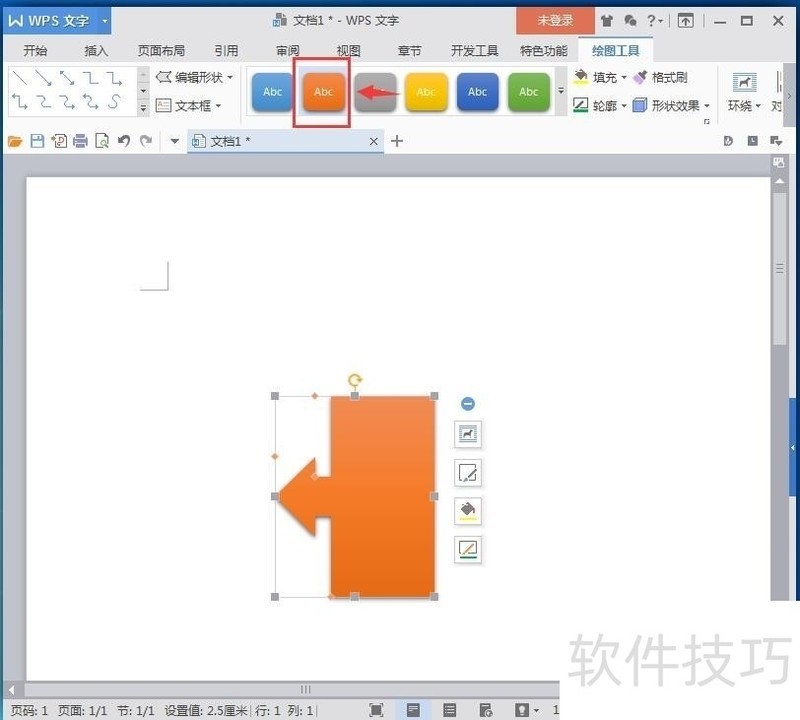The image size is (800, 720).
Task: Select the plain curved connector shape
Action: click(43, 102)
